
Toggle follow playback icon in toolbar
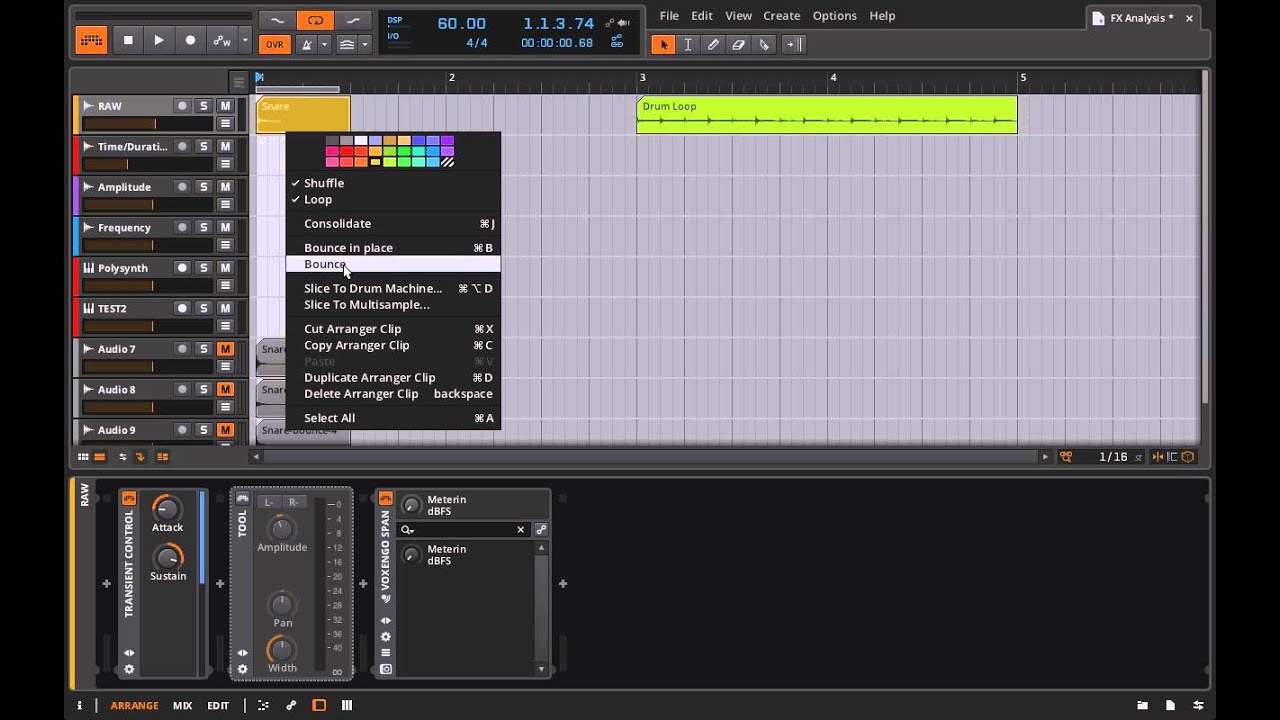pyautogui.click(x=793, y=44)
